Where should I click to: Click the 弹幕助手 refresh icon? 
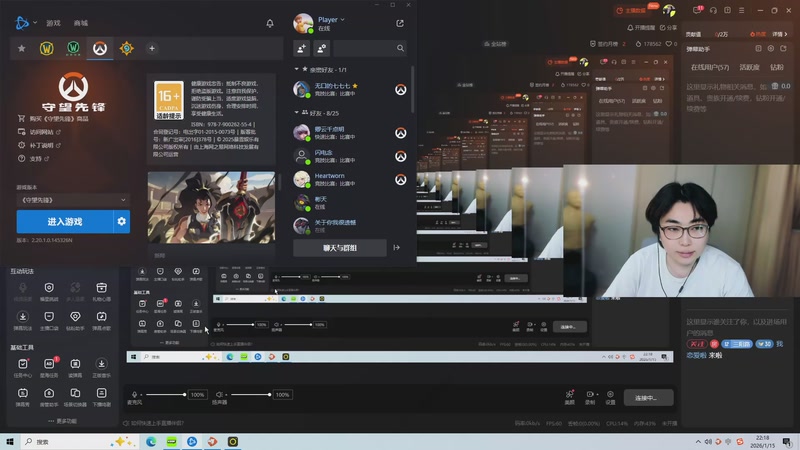(x=783, y=48)
